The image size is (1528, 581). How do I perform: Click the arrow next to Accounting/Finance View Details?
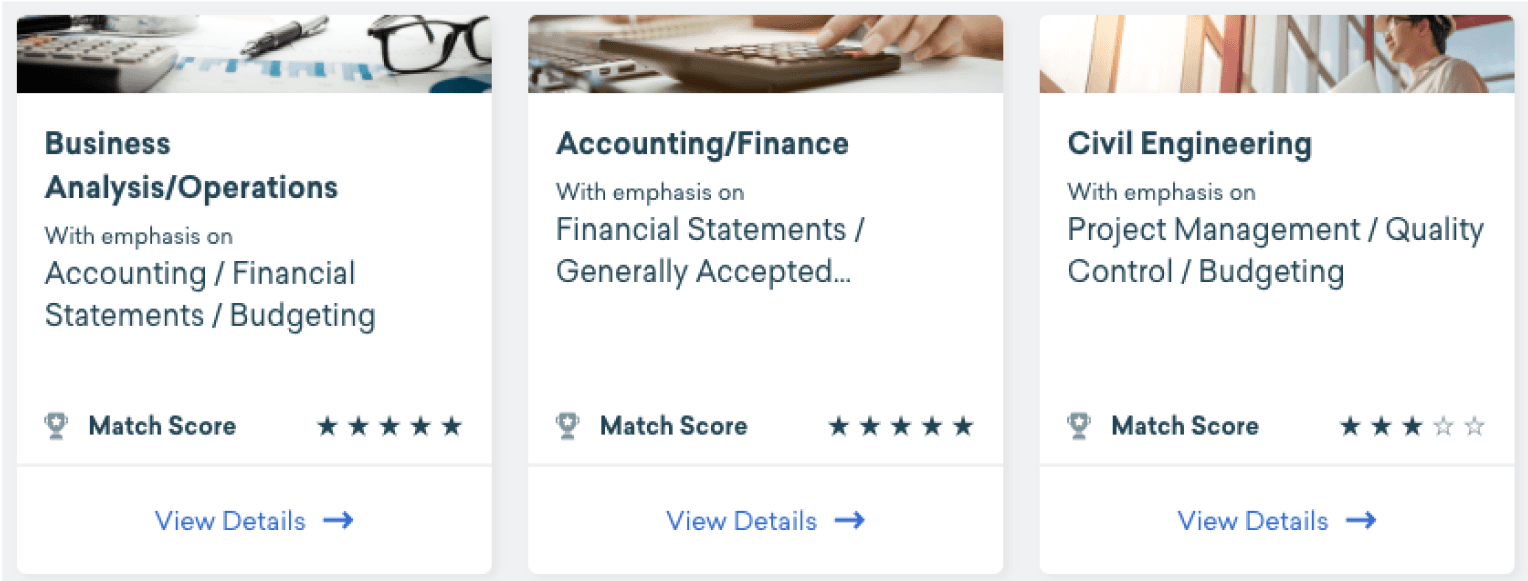849,521
